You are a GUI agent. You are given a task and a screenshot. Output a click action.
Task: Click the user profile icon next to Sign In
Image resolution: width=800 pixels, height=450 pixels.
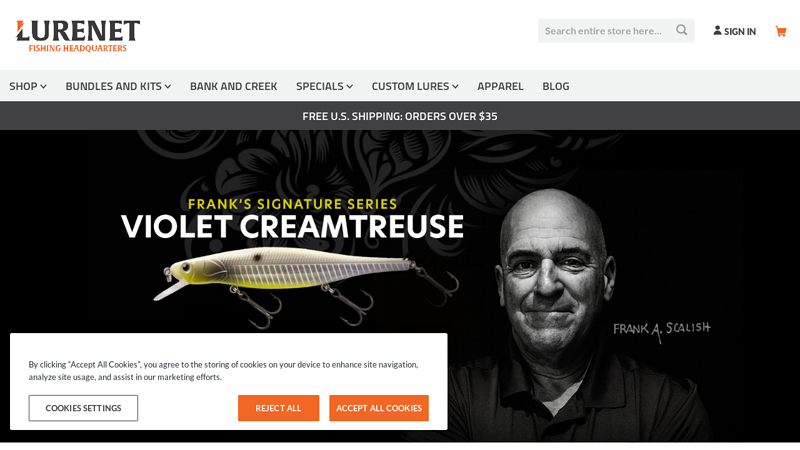tap(717, 31)
